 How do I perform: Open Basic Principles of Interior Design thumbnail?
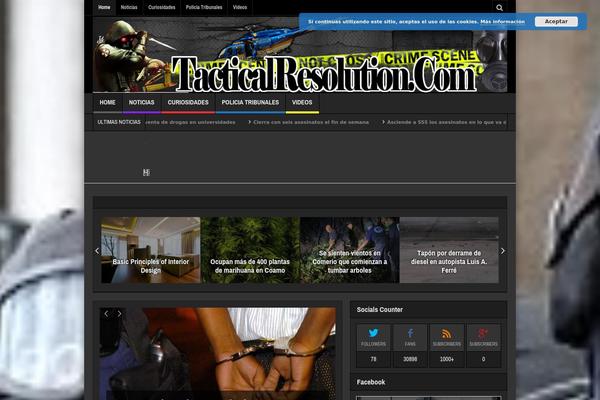[x=151, y=250]
